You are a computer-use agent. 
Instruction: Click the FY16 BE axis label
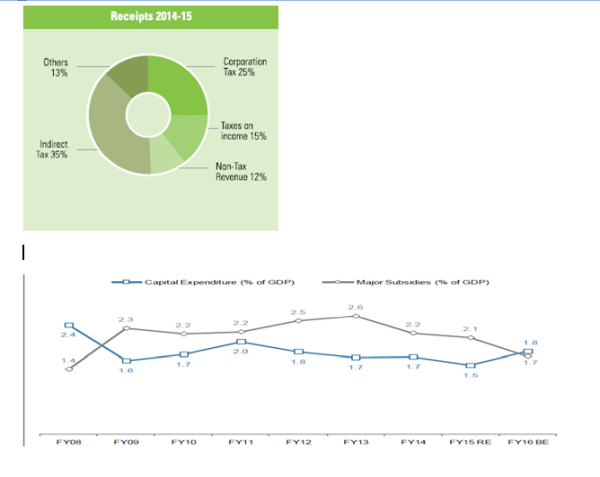tap(528, 440)
